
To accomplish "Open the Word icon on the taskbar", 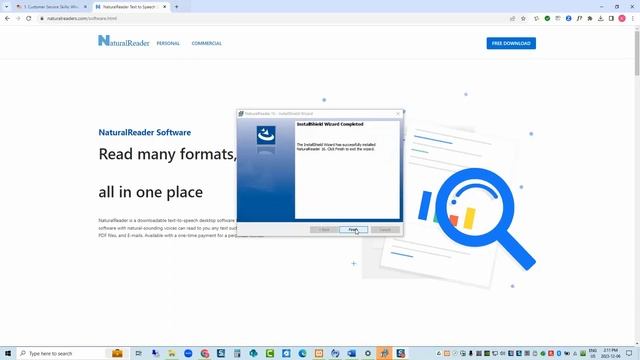I will click(x=351, y=353).
